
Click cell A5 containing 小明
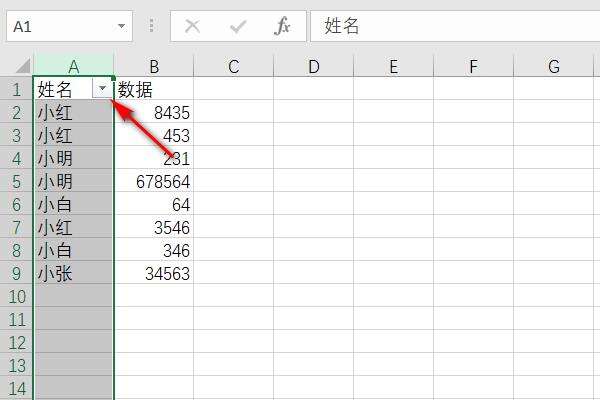(73, 181)
